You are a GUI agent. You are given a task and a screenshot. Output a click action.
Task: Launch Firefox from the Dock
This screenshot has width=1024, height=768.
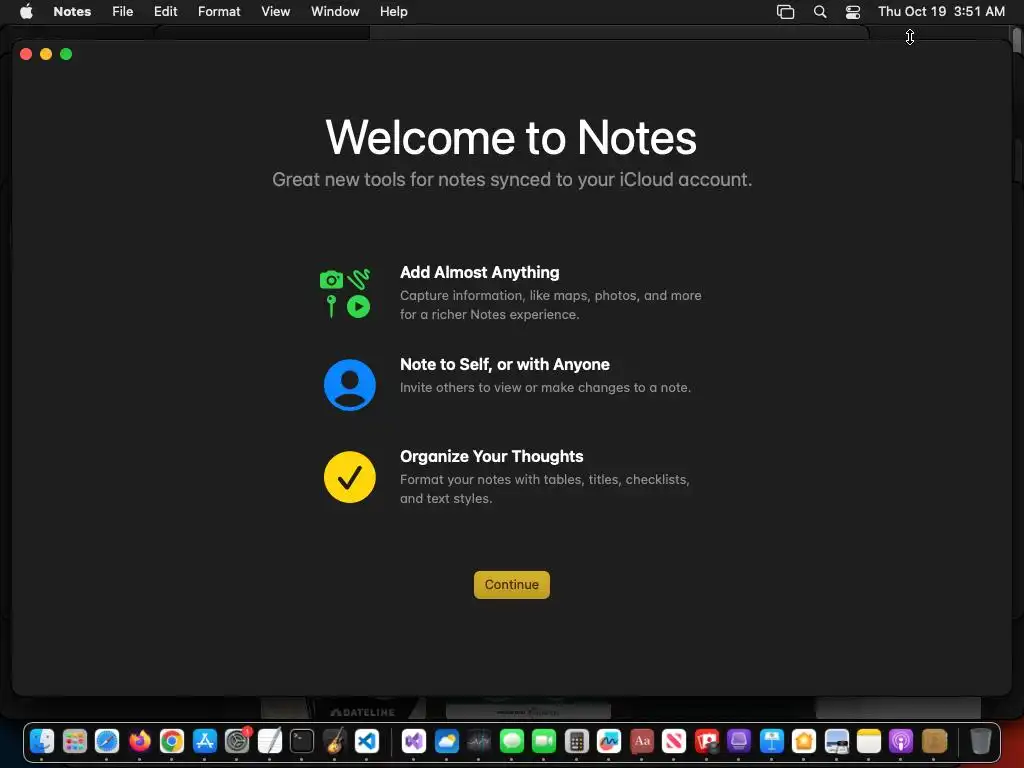point(140,741)
